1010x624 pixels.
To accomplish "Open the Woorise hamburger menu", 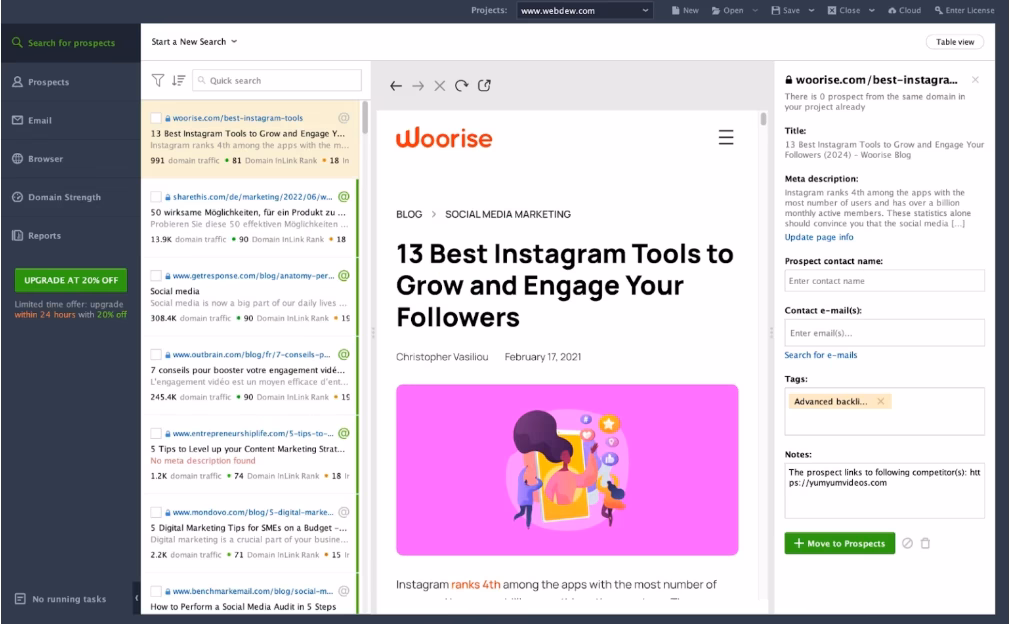I will 727,138.
